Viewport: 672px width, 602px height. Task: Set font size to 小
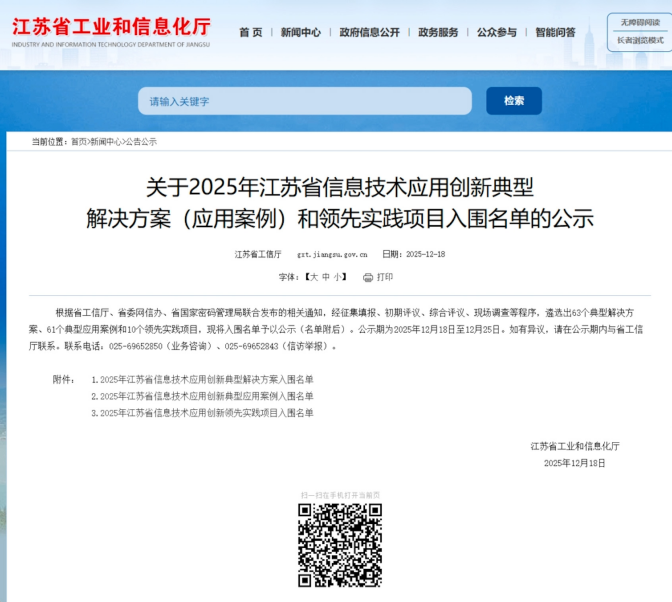point(339,277)
